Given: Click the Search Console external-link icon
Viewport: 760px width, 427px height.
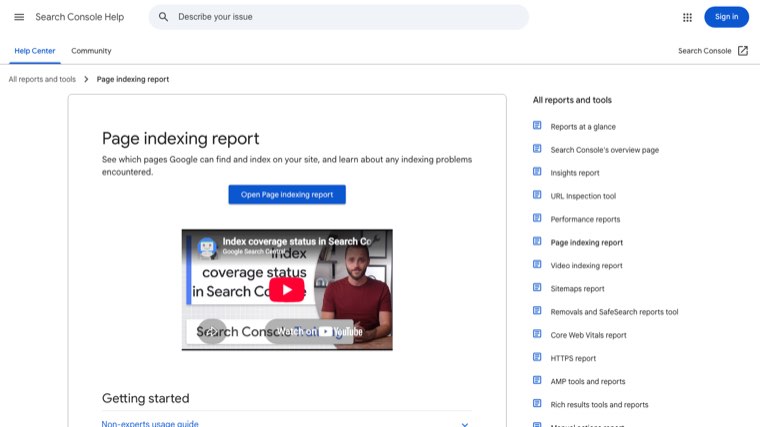Looking at the screenshot, I should pyautogui.click(x=743, y=51).
